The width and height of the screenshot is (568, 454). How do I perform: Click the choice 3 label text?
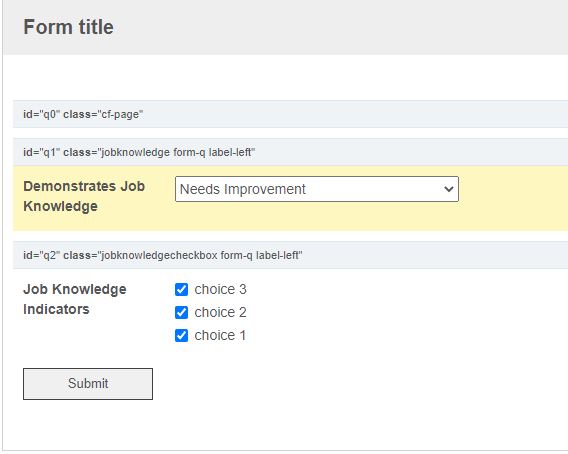pos(220,290)
